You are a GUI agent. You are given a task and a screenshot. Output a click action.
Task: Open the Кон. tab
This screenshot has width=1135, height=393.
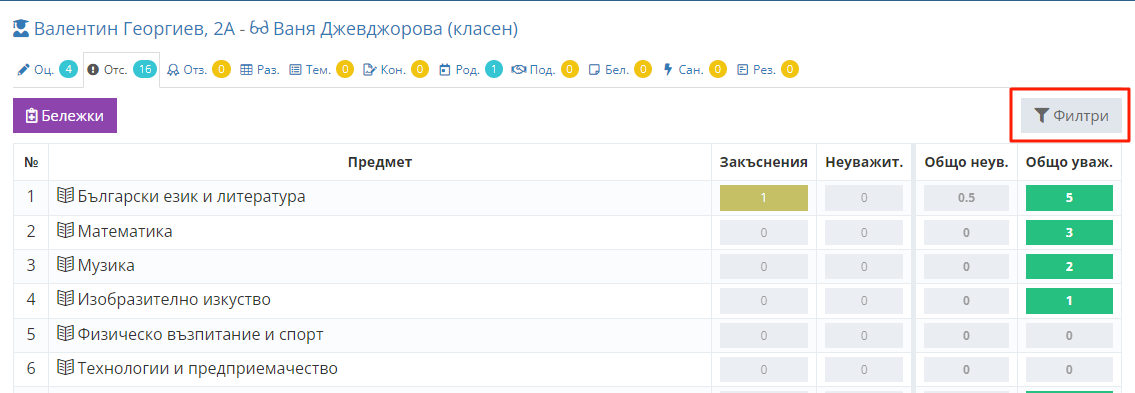[x=396, y=70]
